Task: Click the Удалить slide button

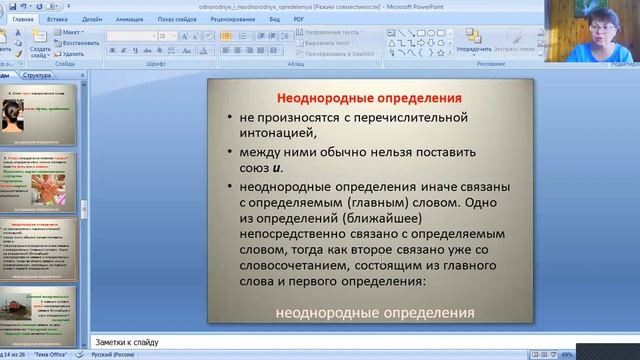Action: click(69, 53)
